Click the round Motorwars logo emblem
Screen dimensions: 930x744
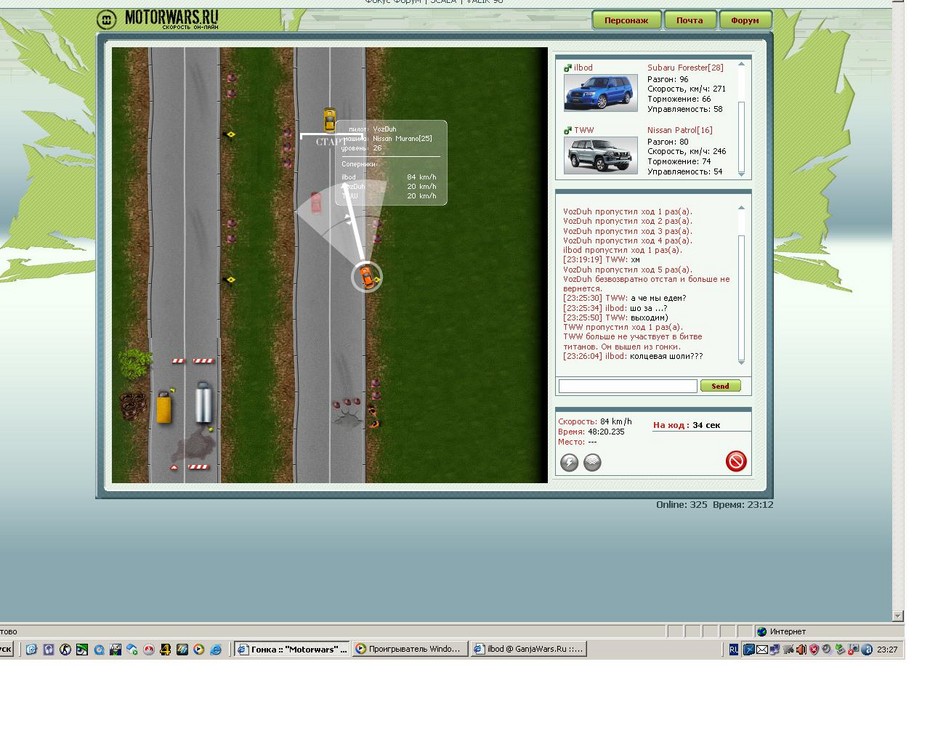pyautogui.click(x=107, y=20)
